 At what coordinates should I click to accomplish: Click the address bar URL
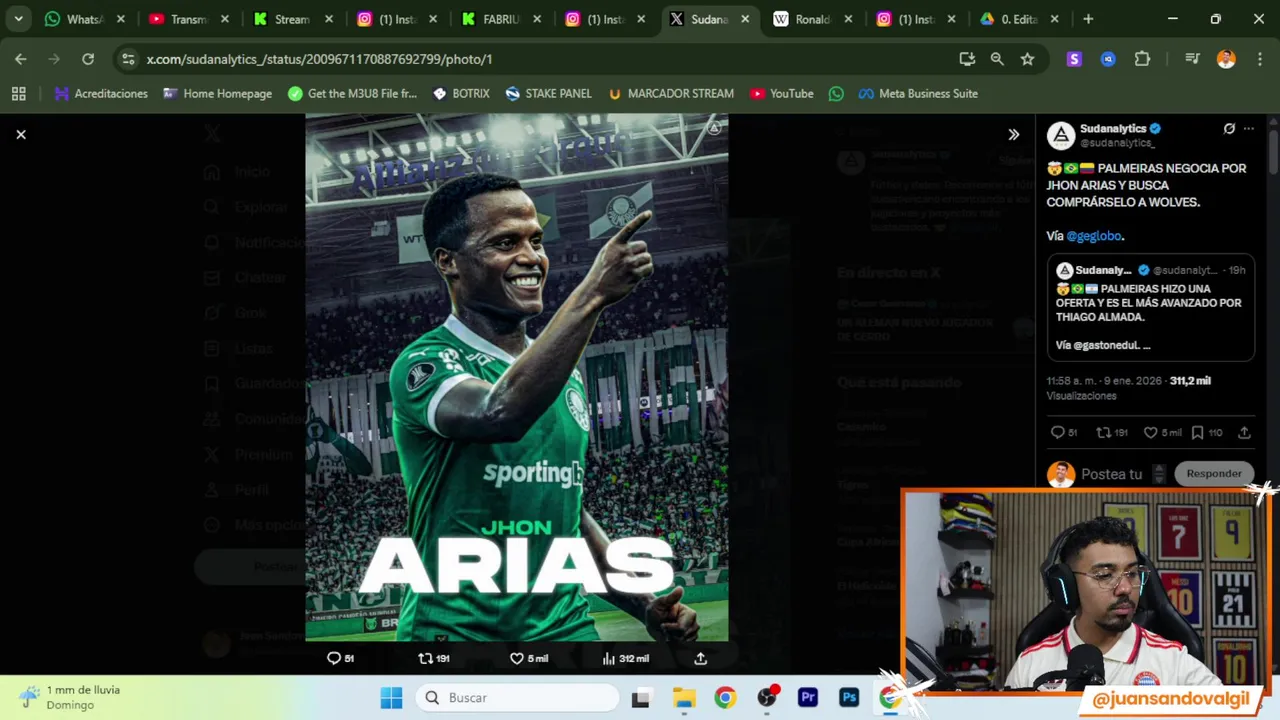coord(319,59)
